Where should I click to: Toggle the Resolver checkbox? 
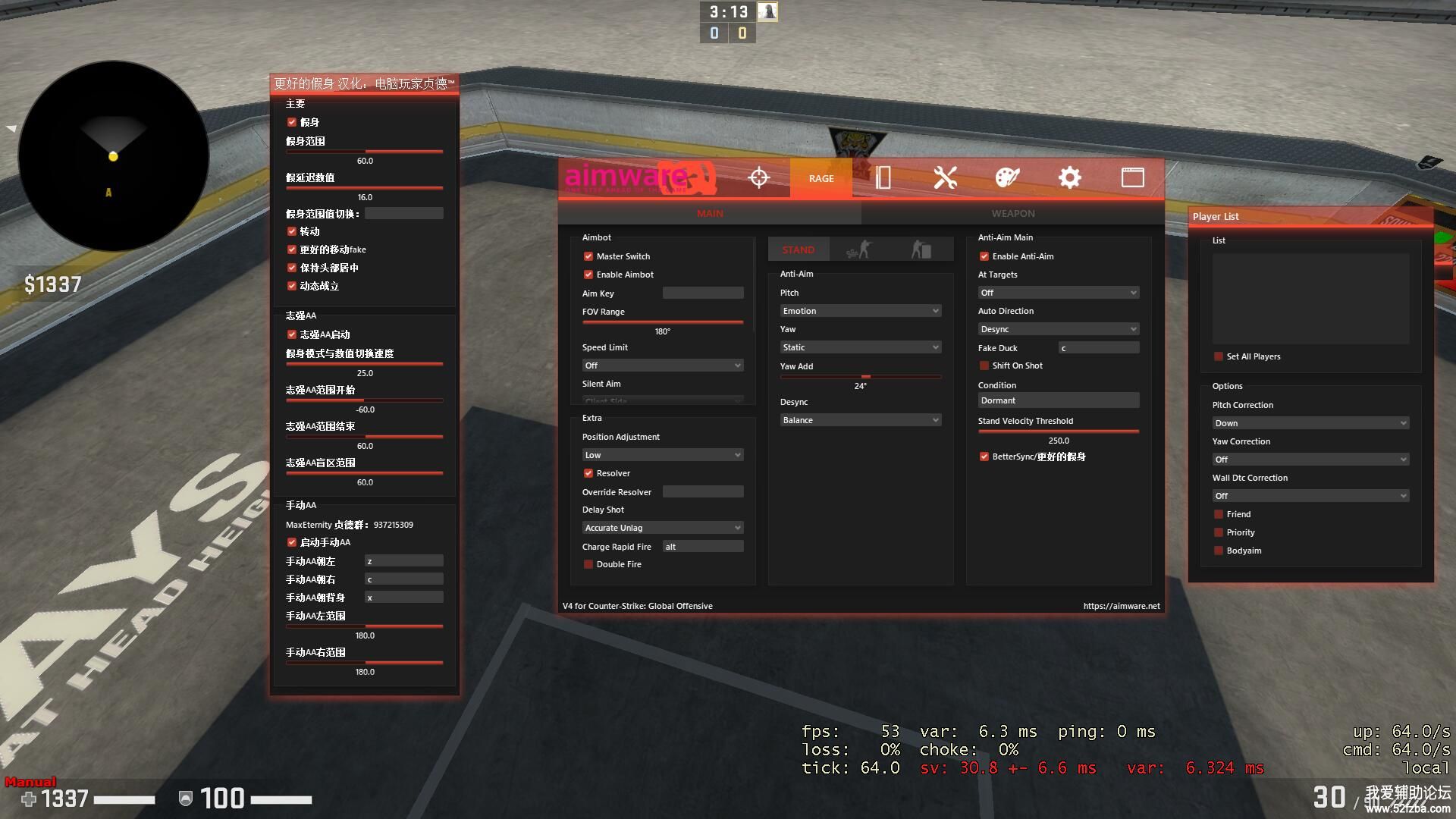coord(588,473)
